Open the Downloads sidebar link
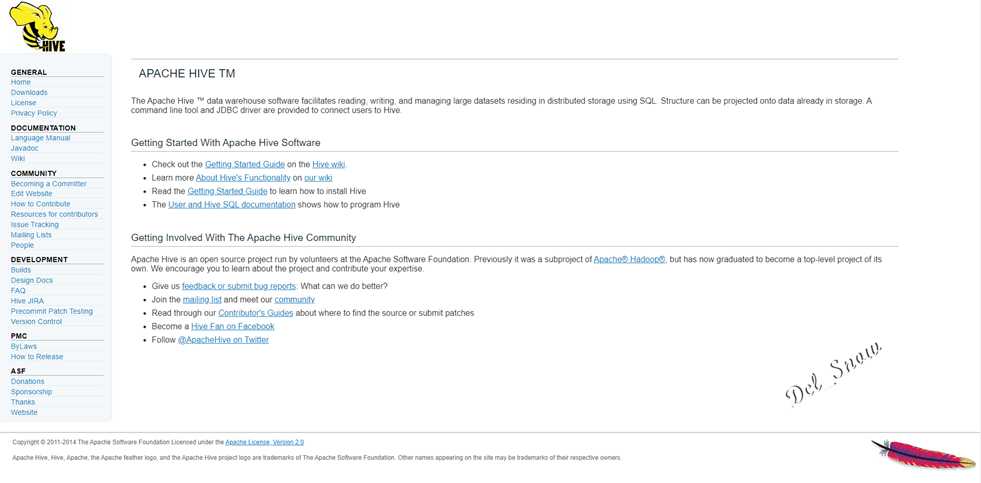This screenshot has width=981, height=483. point(29,93)
